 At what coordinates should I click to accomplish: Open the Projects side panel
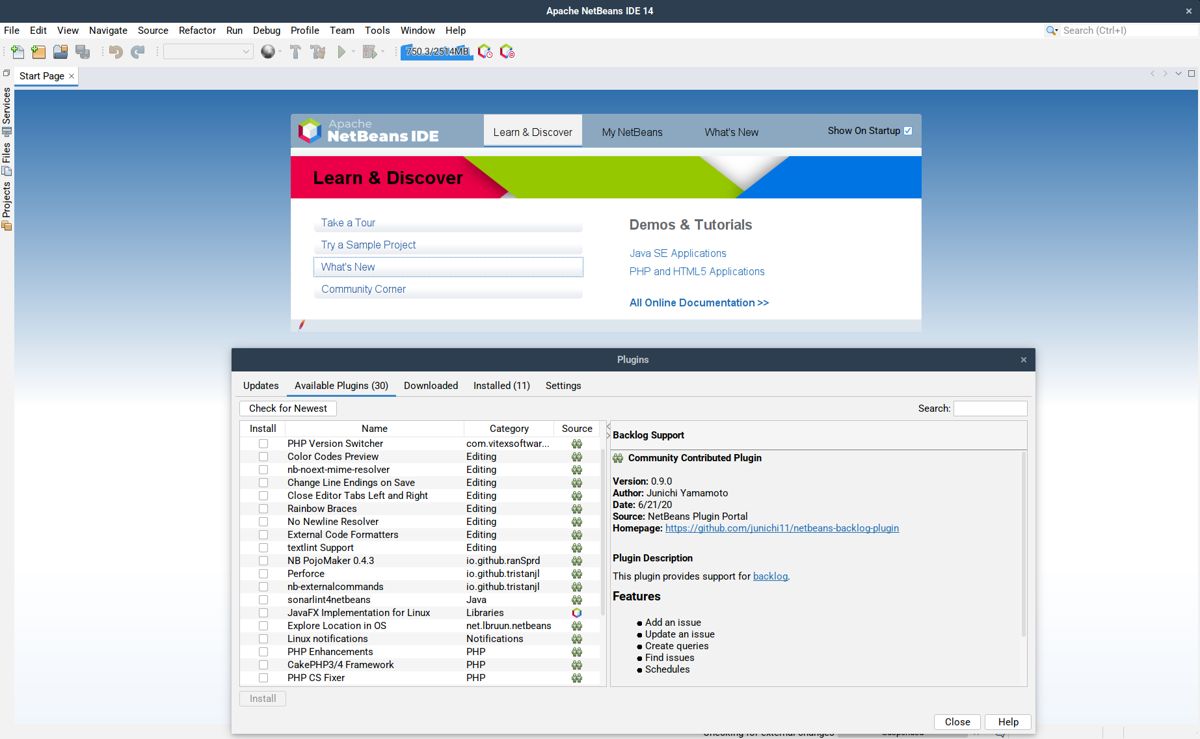(x=6, y=206)
